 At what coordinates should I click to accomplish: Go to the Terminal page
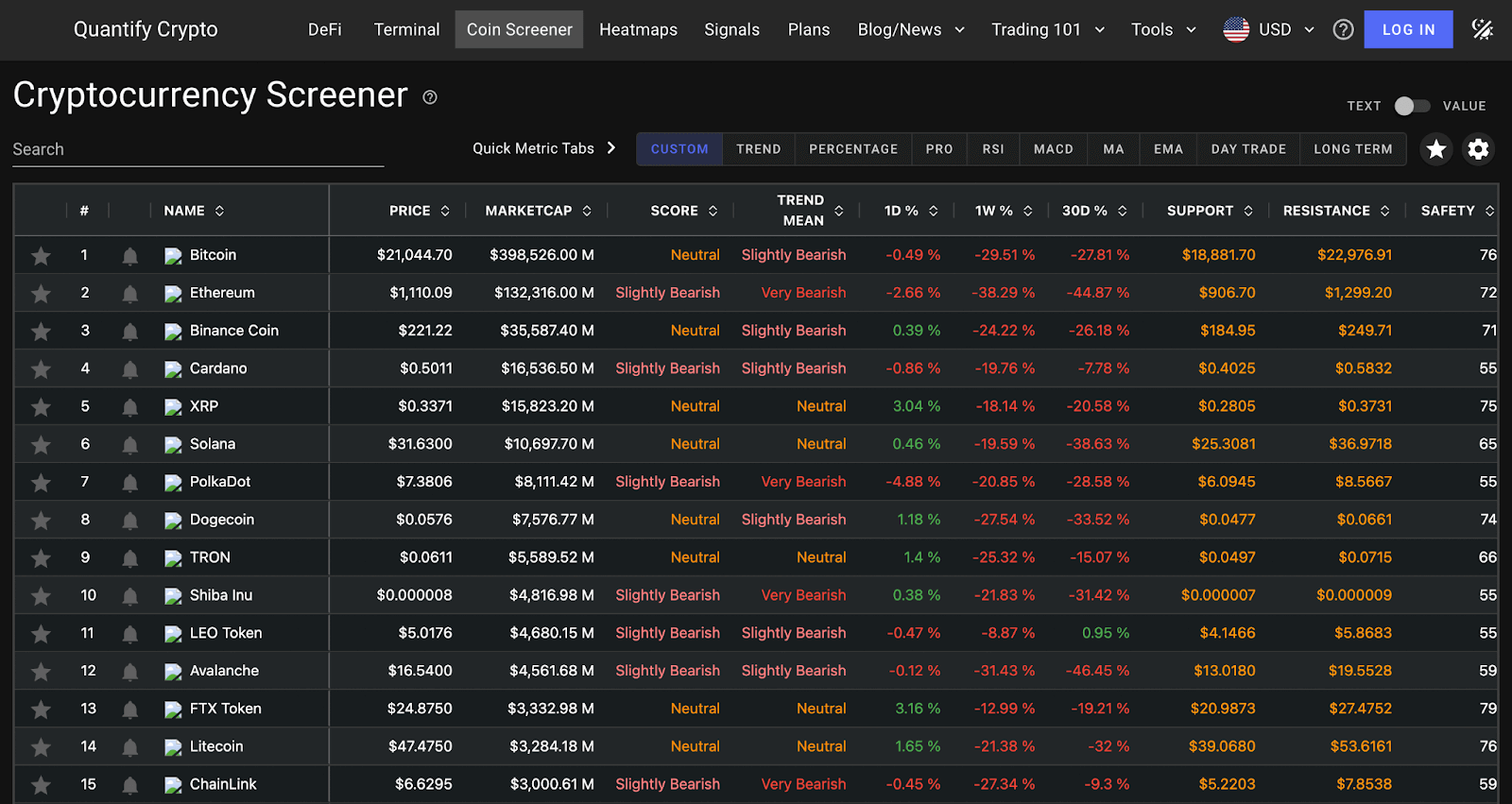pyautogui.click(x=406, y=29)
